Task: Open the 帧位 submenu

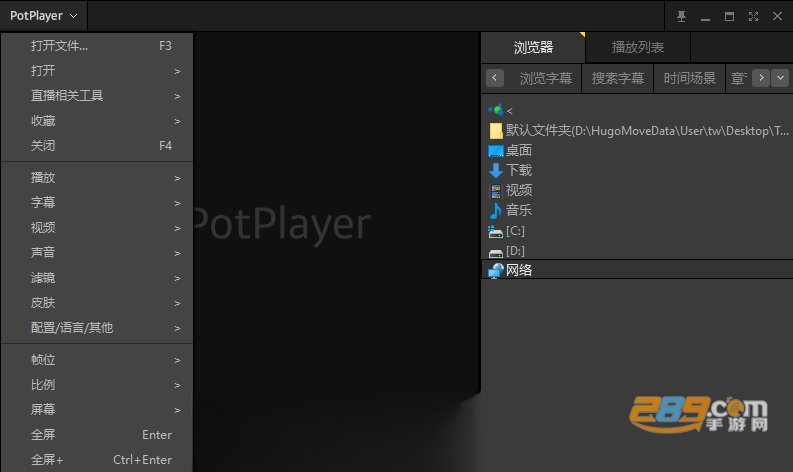Action: click(x=97, y=360)
